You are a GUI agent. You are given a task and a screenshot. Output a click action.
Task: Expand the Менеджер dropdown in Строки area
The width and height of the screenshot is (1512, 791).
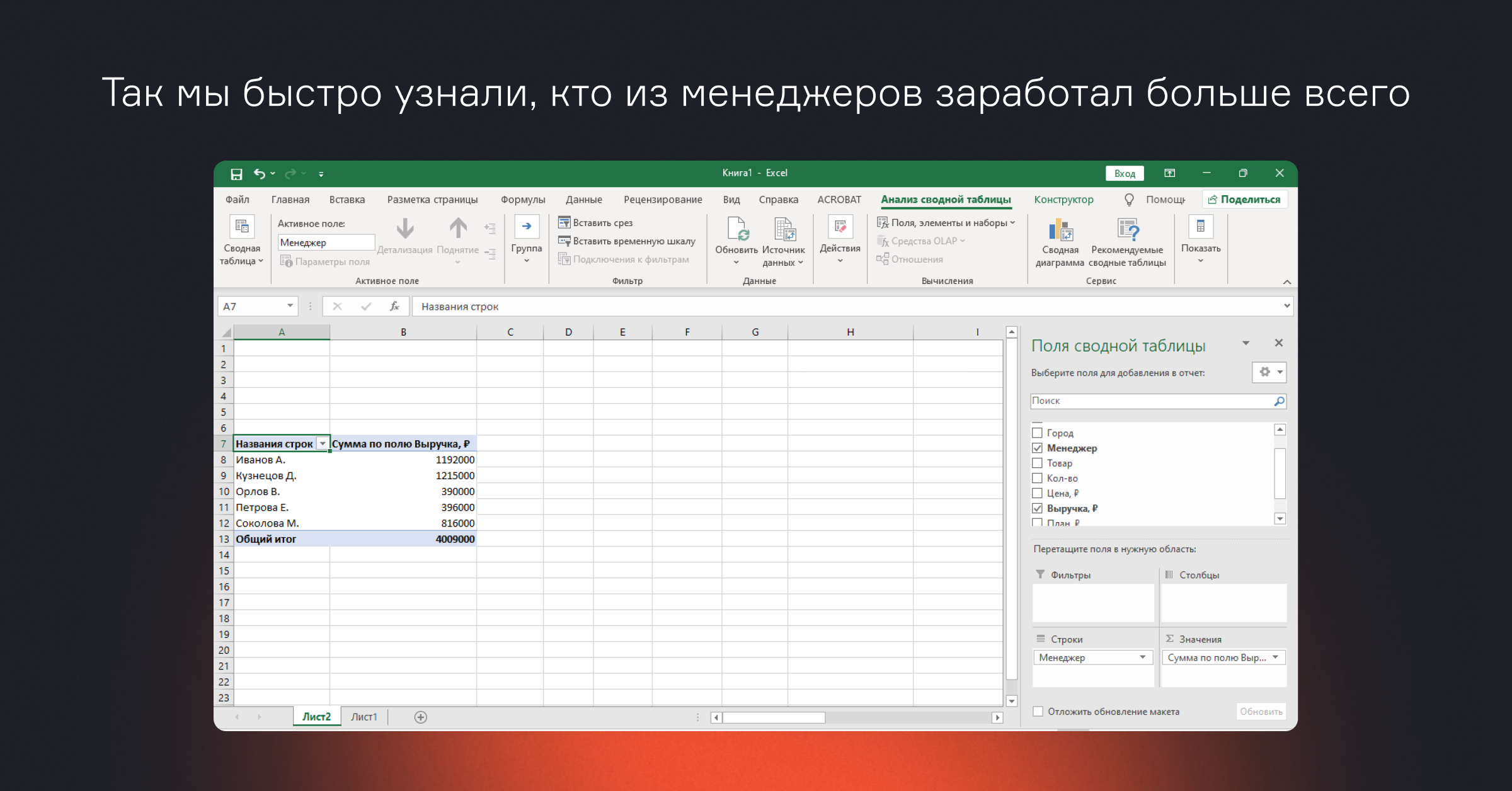tap(1142, 657)
